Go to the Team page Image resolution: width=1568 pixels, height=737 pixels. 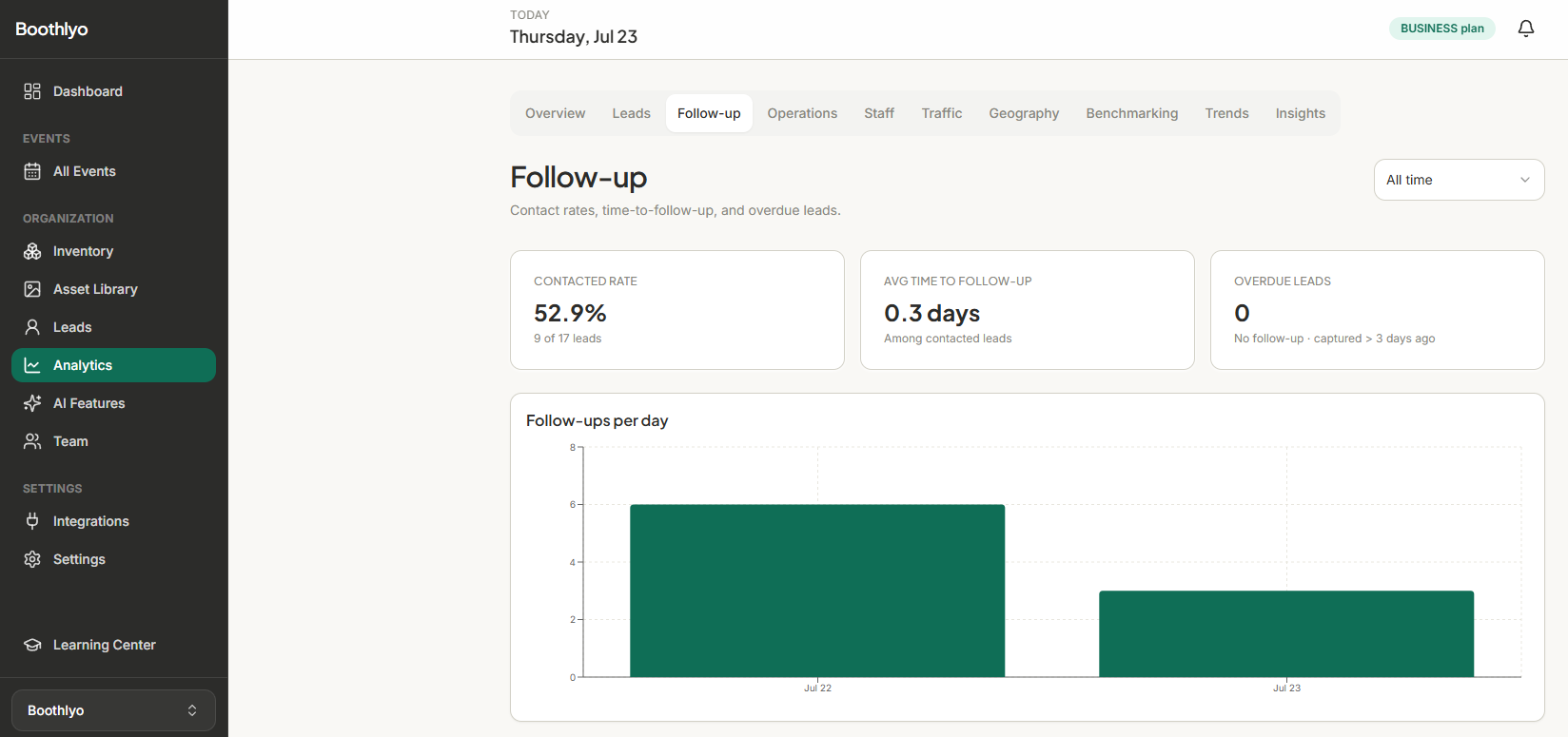point(113,441)
